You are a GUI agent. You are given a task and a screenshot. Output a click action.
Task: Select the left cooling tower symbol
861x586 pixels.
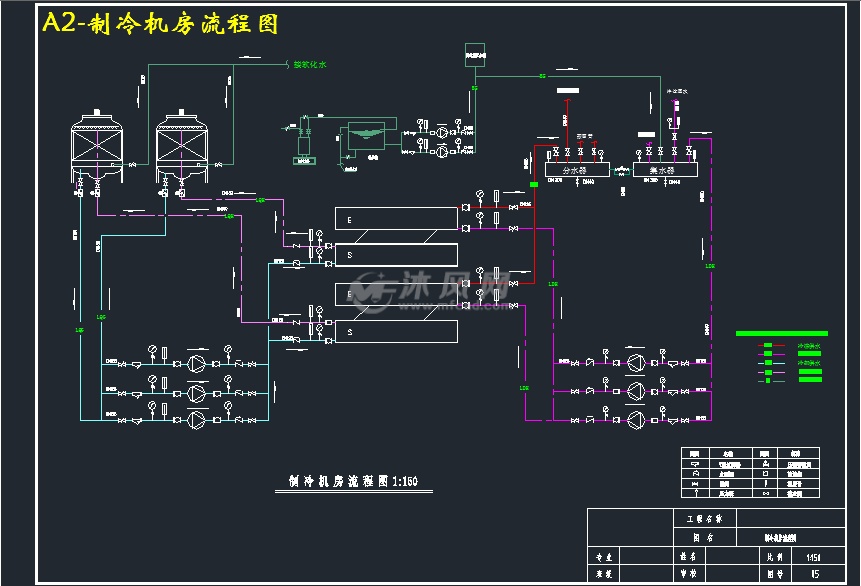[97, 146]
